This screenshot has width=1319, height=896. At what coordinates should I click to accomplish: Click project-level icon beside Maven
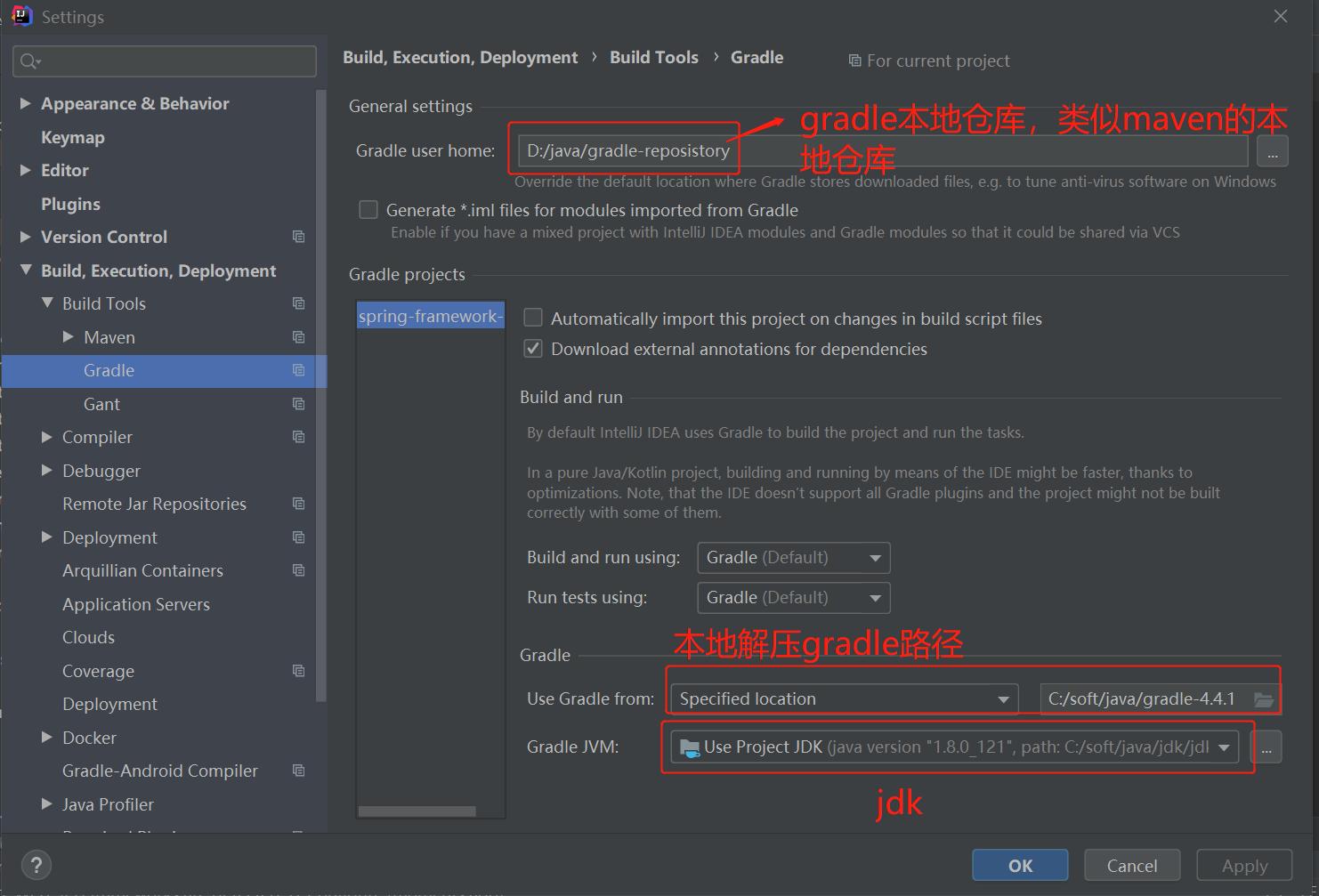pyautogui.click(x=298, y=337)
